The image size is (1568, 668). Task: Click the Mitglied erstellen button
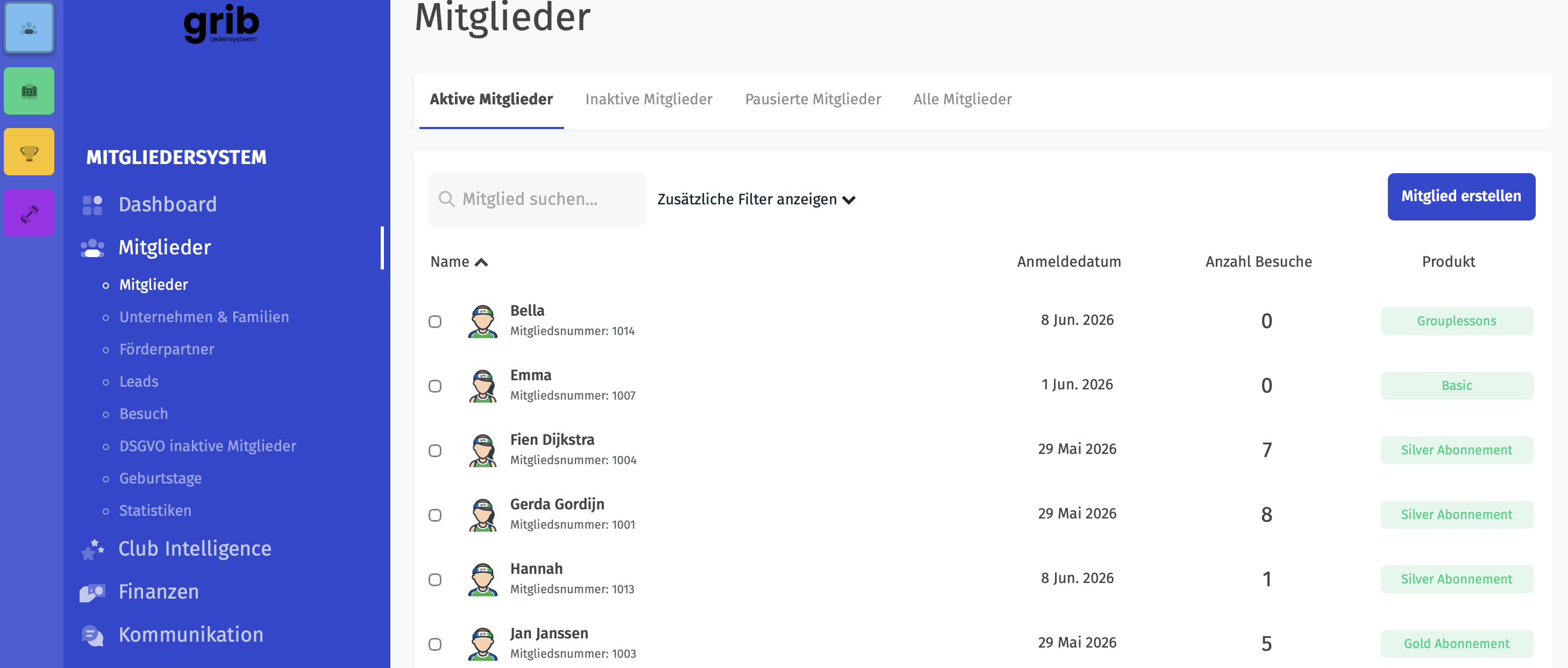[x=1461, y=196]
